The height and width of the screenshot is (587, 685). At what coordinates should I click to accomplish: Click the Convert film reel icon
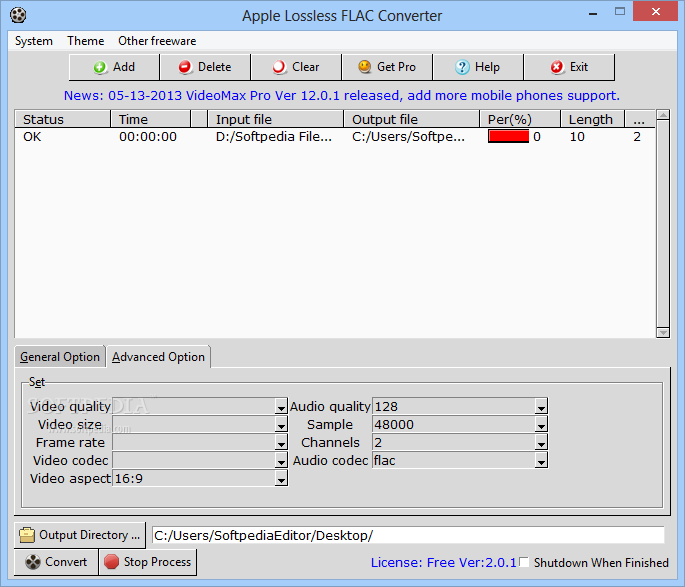pyautogui.click(x=33, y=562)
